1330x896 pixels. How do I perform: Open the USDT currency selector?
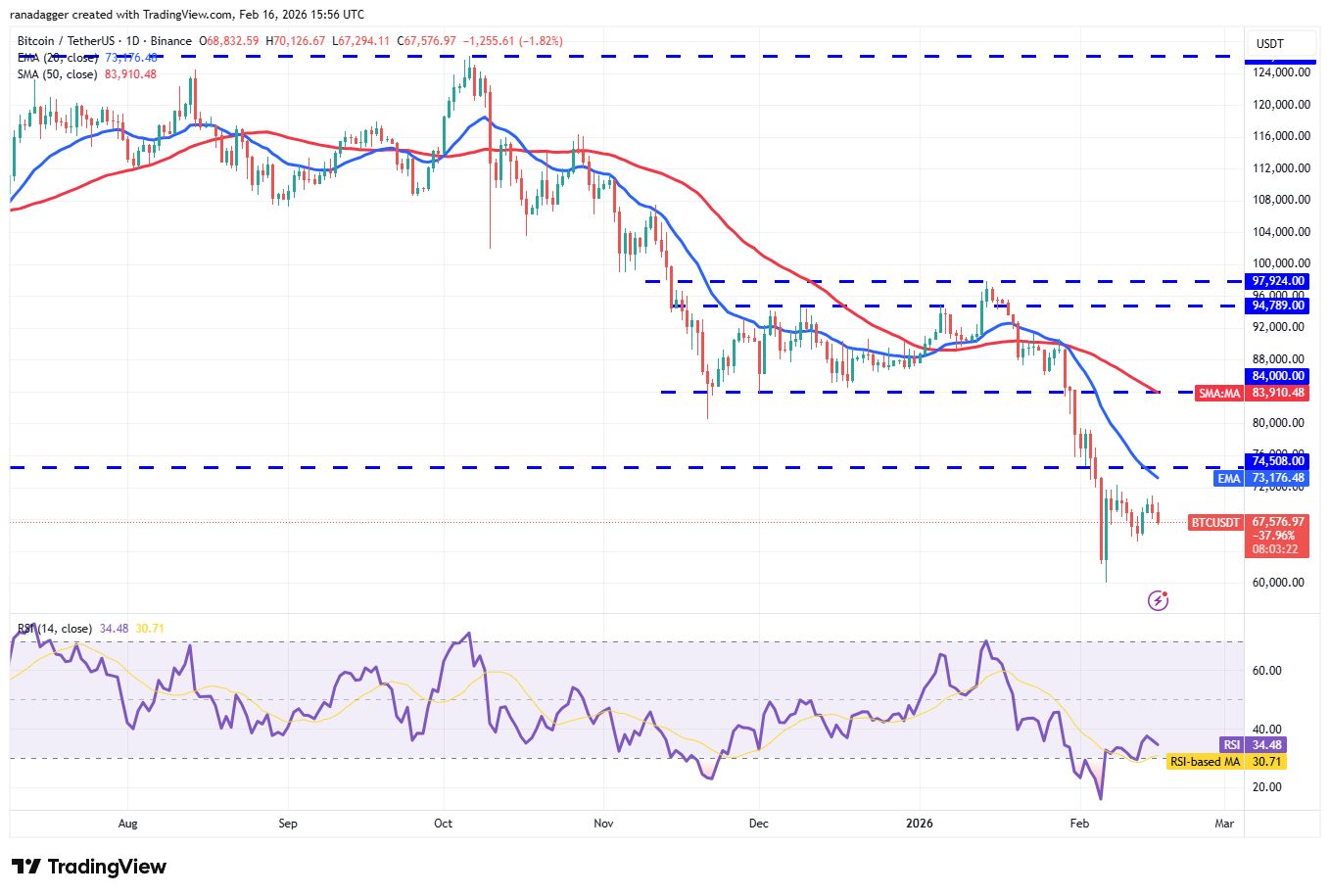pyautogui.click(x=1269, y=44)
